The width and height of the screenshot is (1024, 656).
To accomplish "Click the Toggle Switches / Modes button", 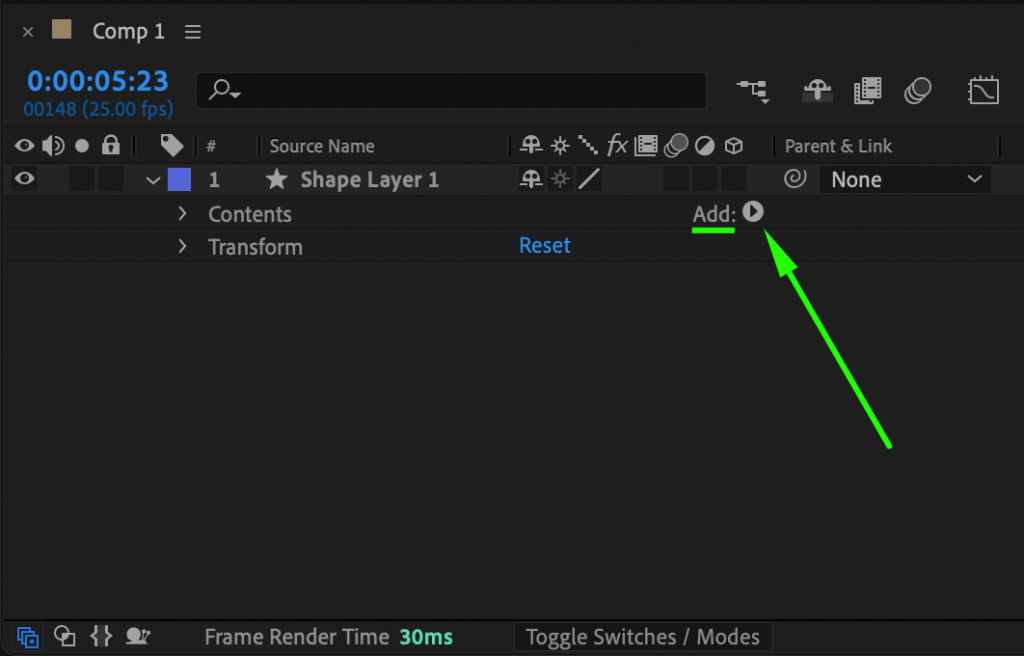I will tap(642, 637).
